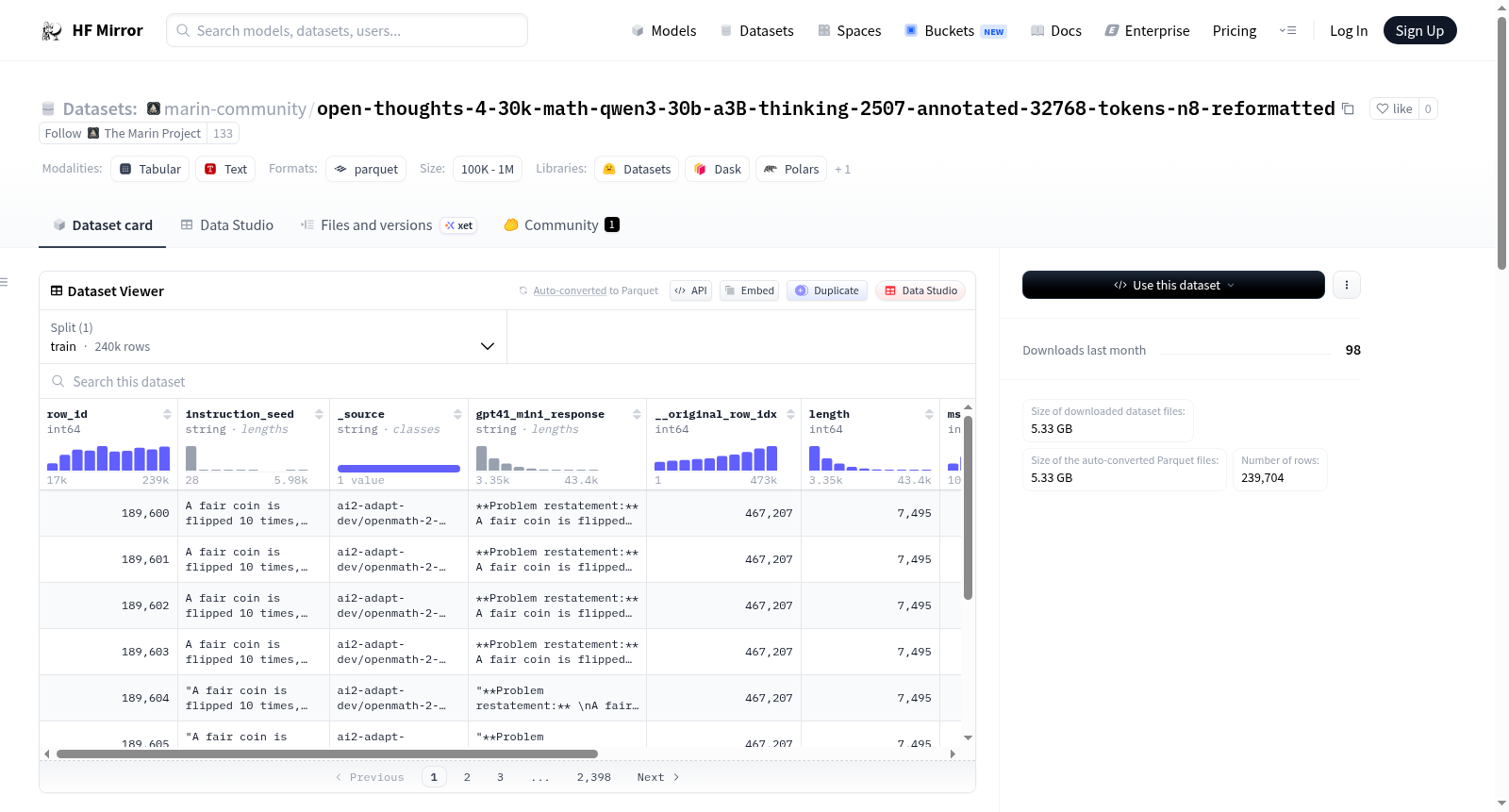The image size is (1509, 812).
Task: Click the marin-community organization avatar
Action: pyautogui.click(x=154, y=108)
